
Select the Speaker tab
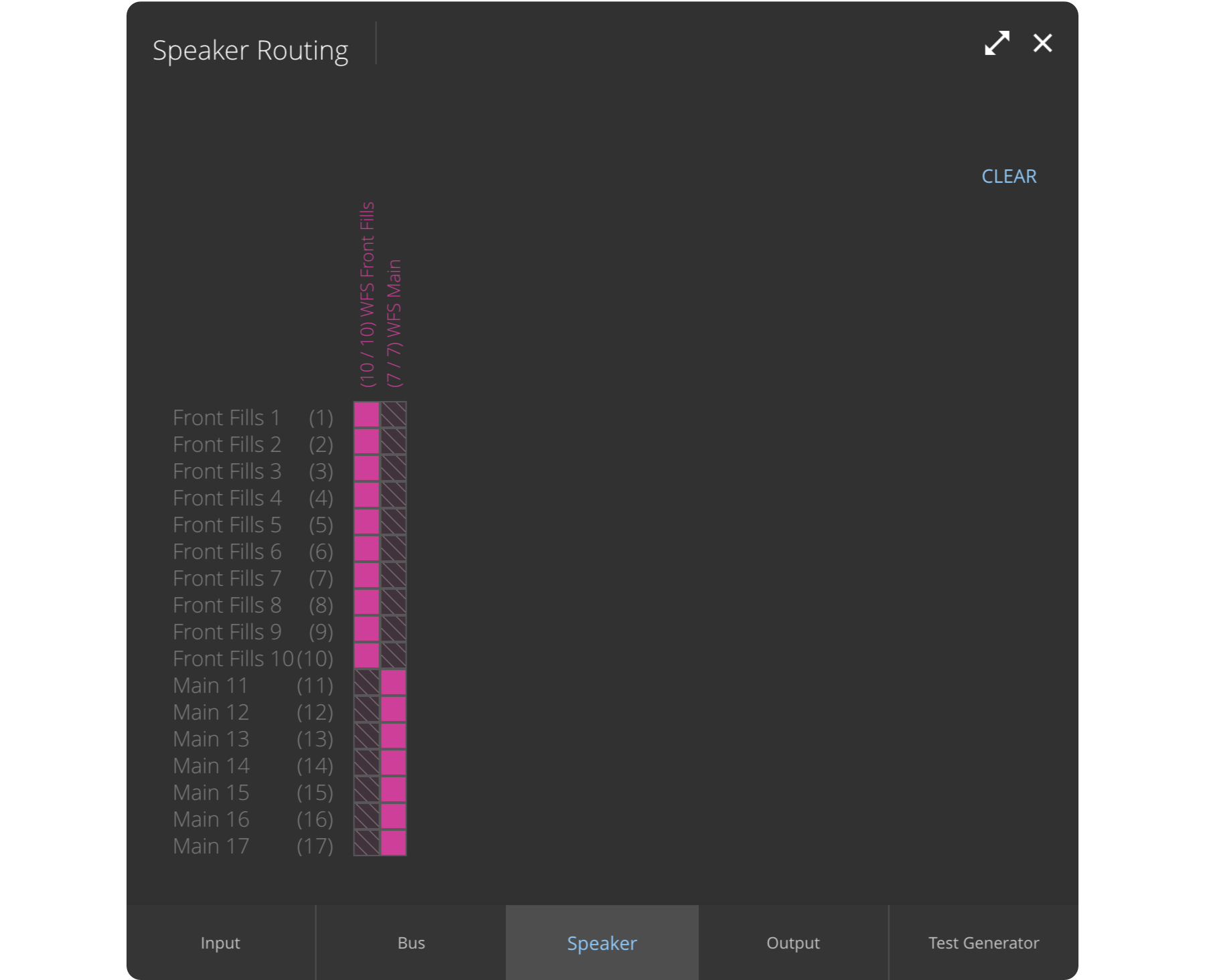pyautogui.click(x=602, y=943)
